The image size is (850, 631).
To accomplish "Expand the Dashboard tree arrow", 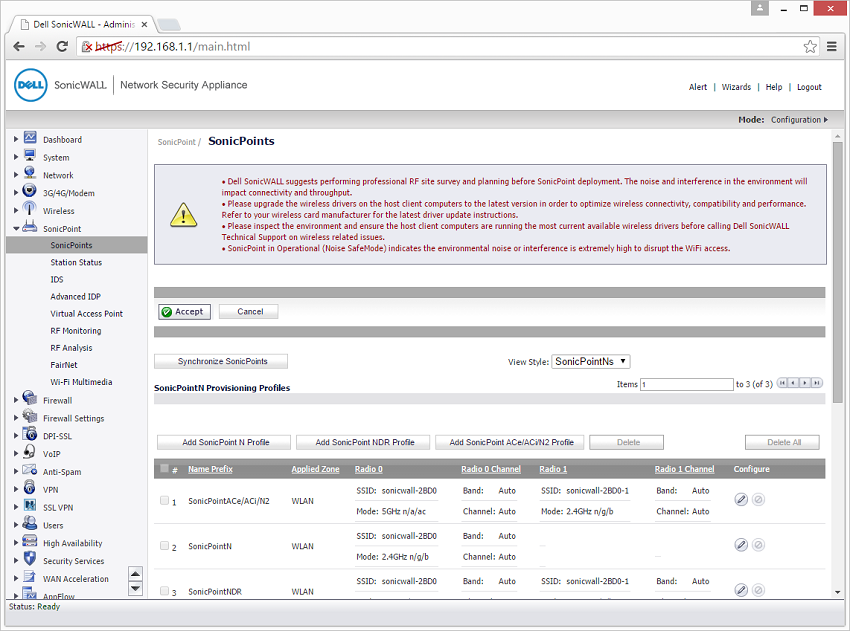I will pyautogui.click(x=16, y=139).
